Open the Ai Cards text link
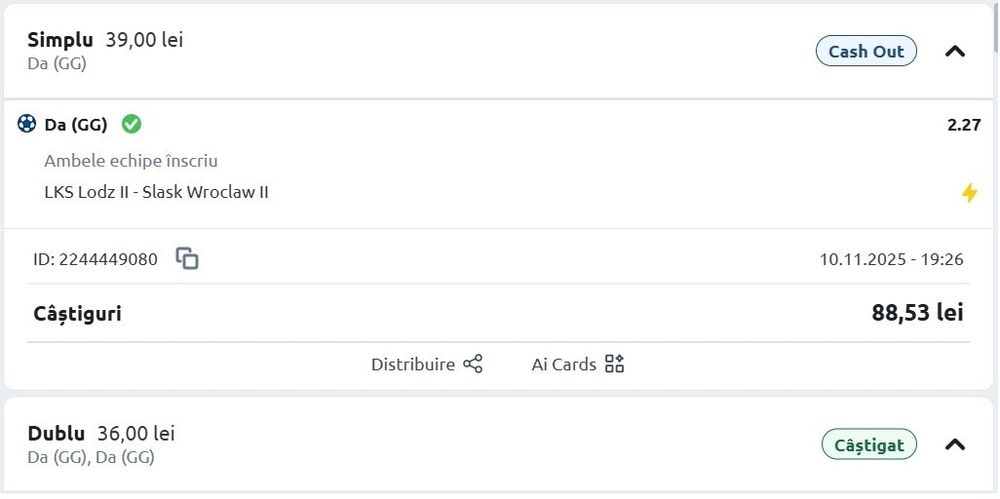Screen dimensions: 1000x499 tap(564, 364)
